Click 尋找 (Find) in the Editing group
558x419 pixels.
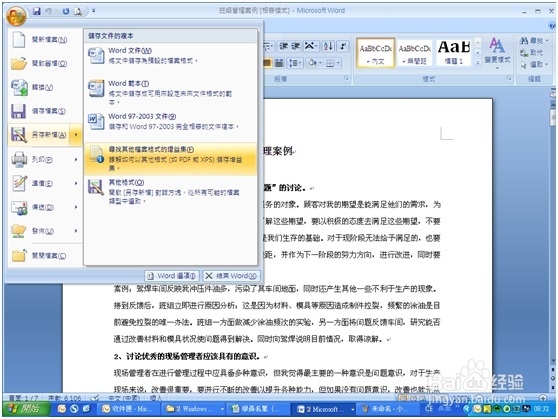(534, 41)
